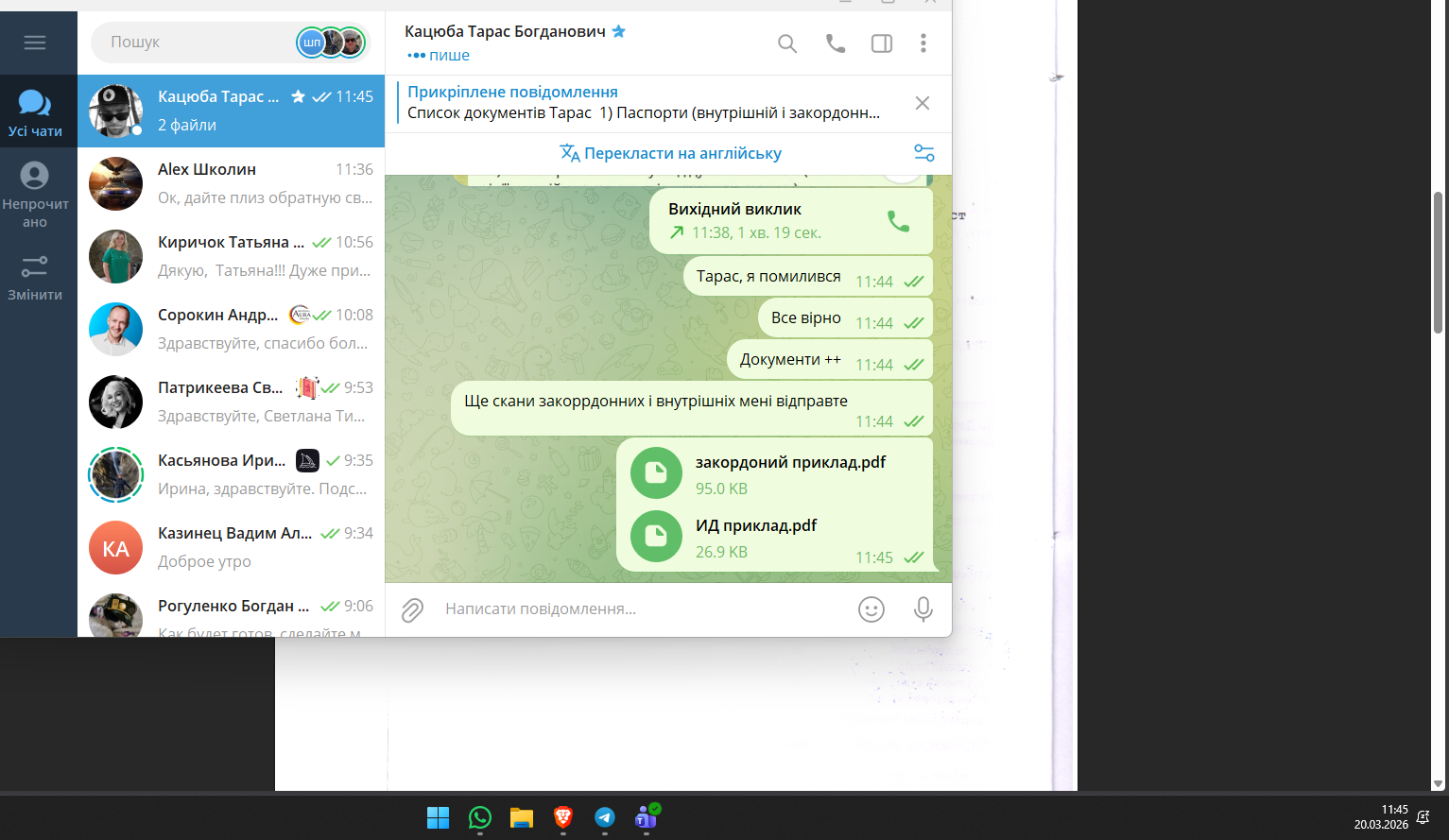Click the scroll-down arrow of the background document
This screenshot has height=840, width=1449.
pos(1439,784)
